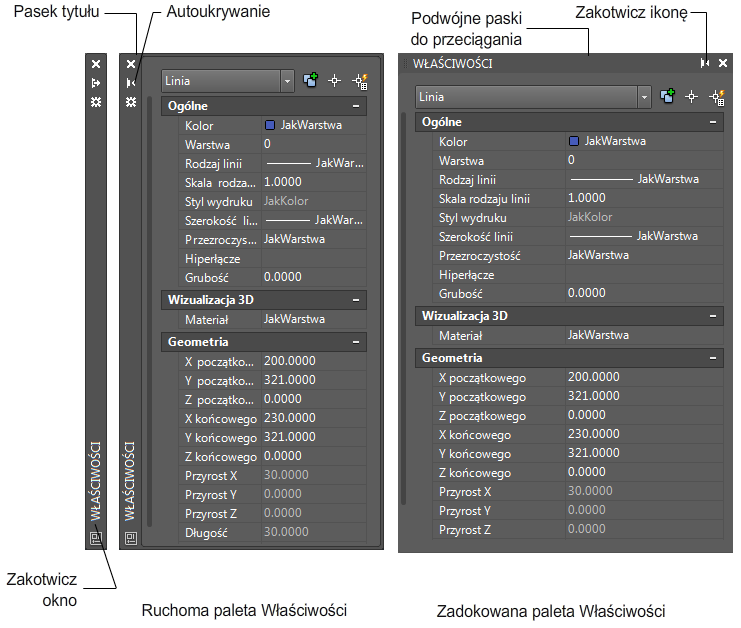Click Select Objects crosshair icon in floating palette
741x628 pixels.
[335, 81]
